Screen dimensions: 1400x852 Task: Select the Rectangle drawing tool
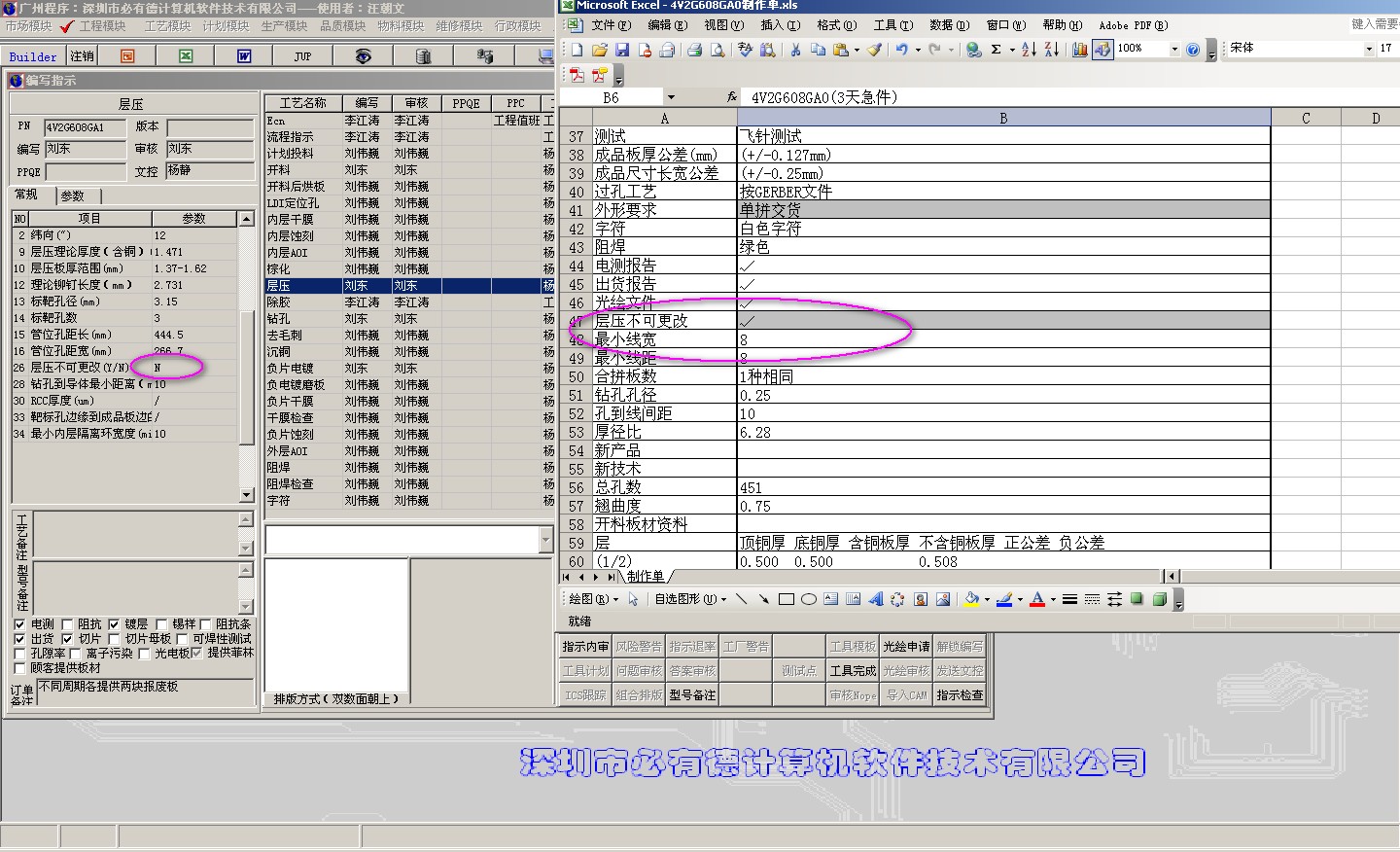click(787, 599)
